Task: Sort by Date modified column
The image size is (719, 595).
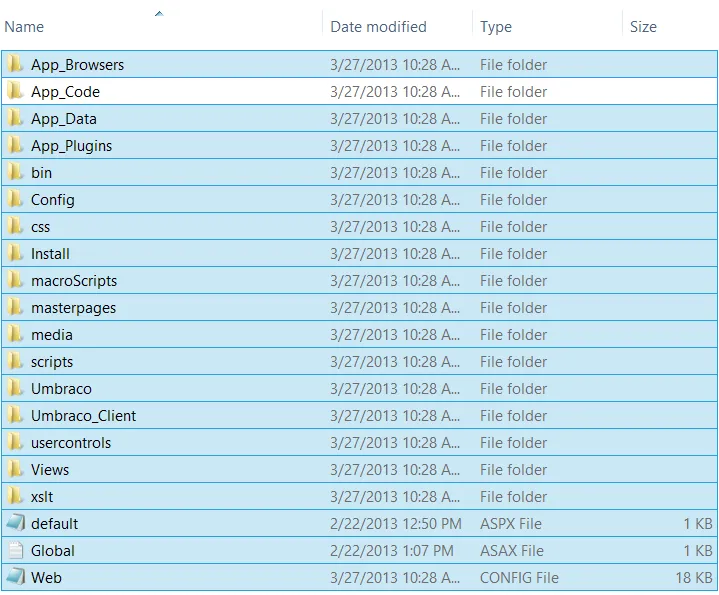Action: point(378,27)
